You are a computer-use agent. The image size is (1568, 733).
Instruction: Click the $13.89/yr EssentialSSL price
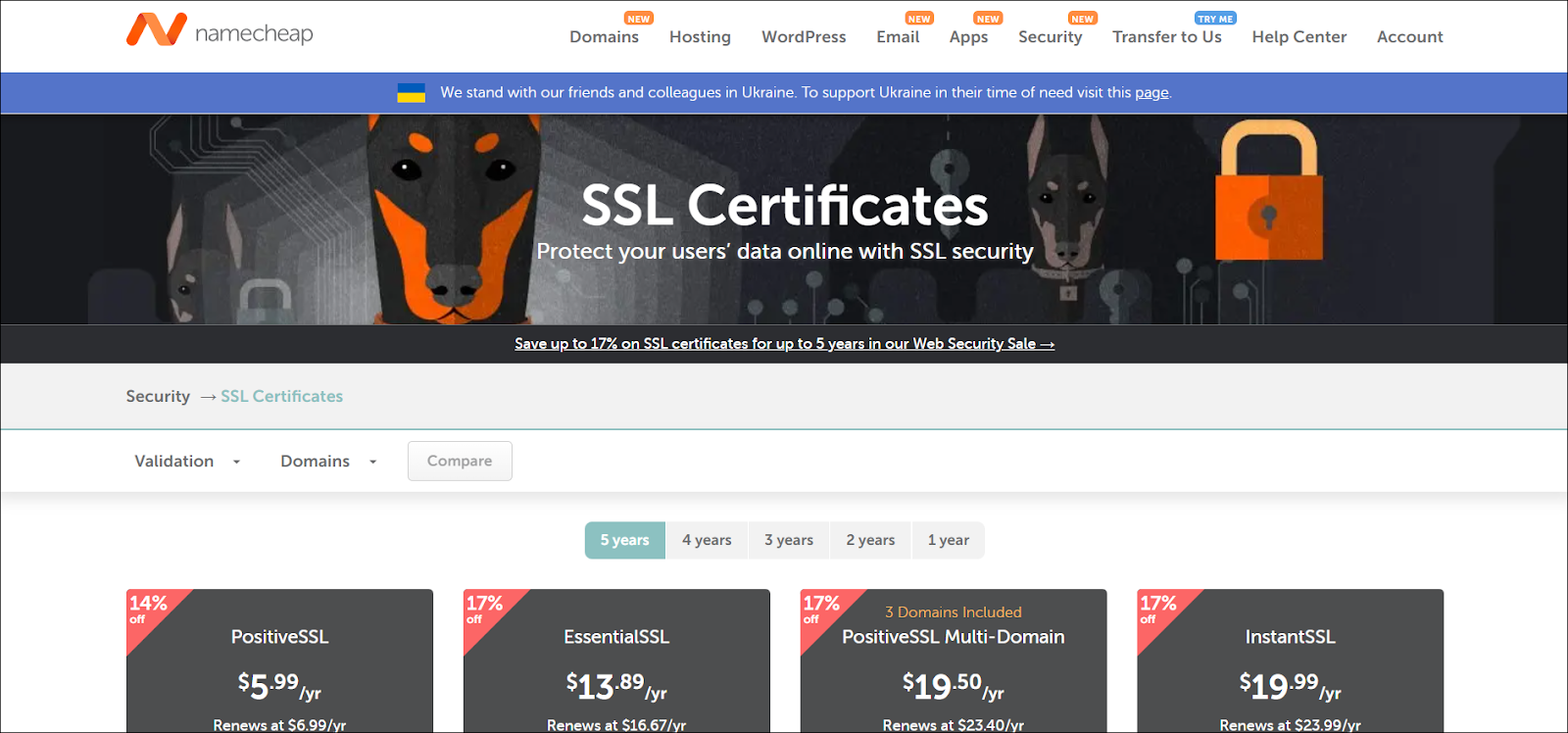616,686
